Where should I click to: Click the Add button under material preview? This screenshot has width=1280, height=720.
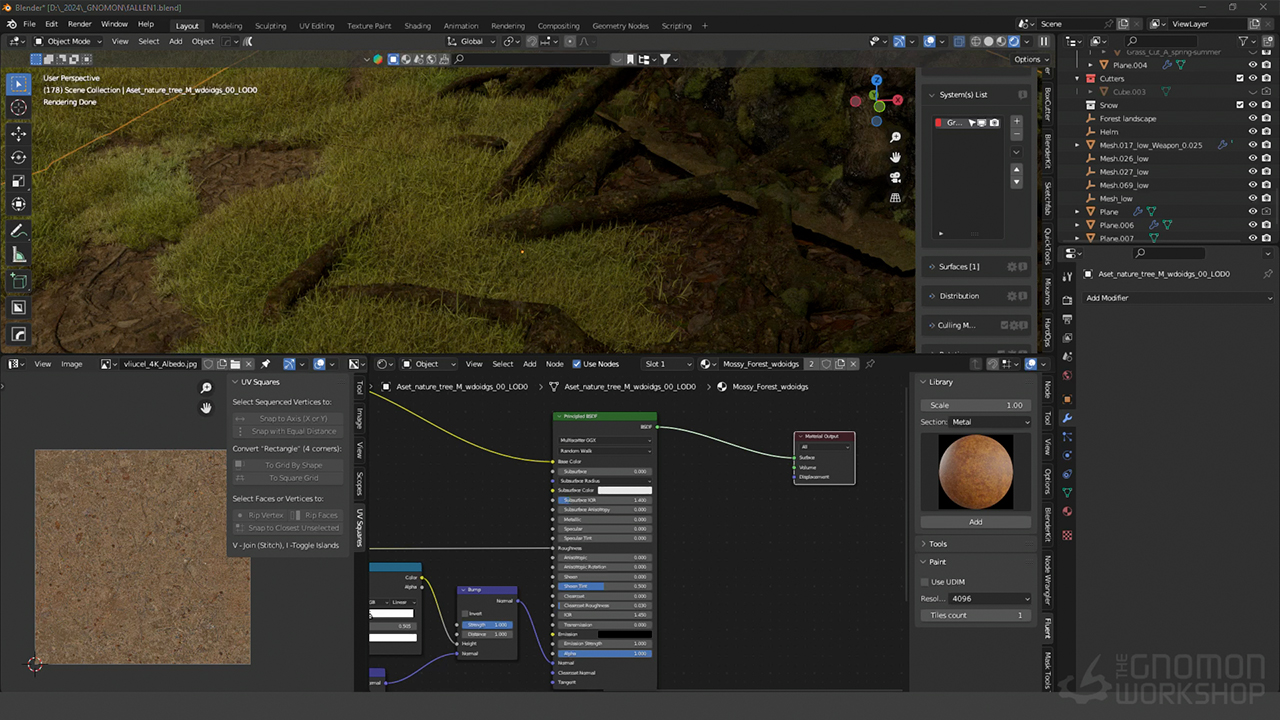pyautogui.click(x=975, y=521)
